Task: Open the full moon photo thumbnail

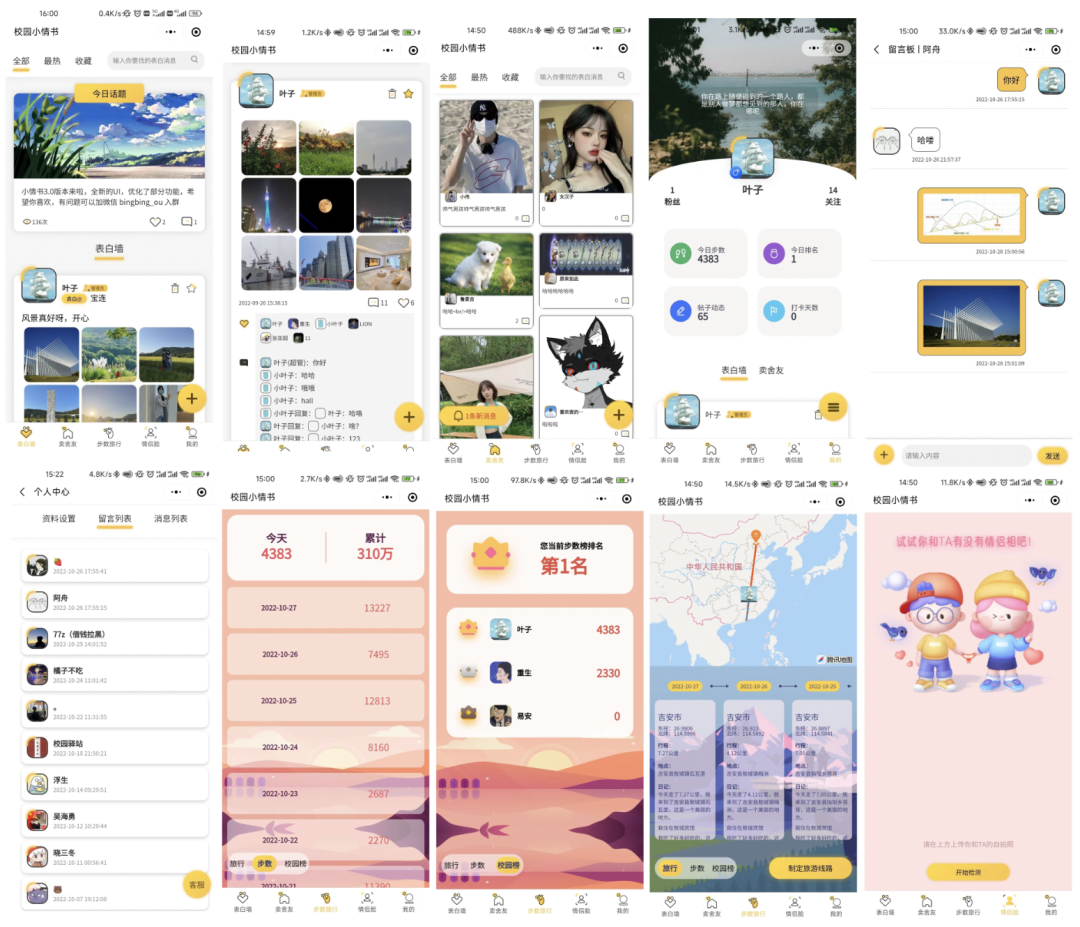Action: 326,205
